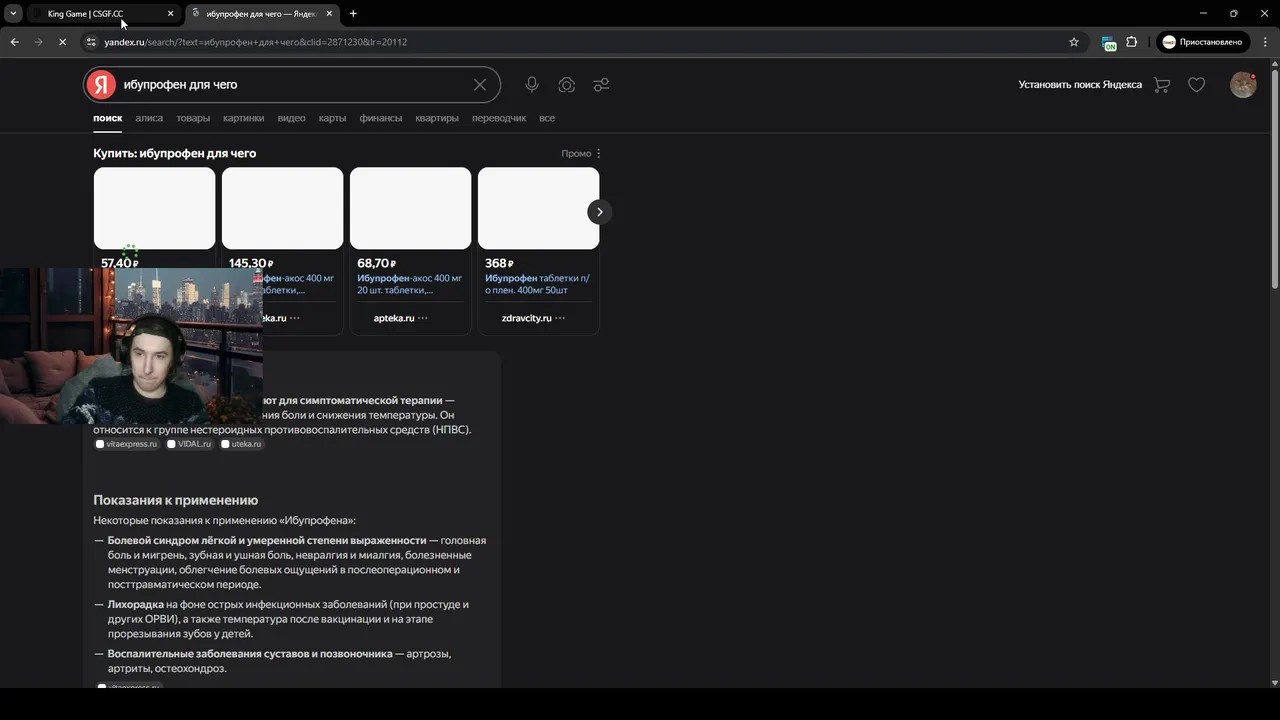Click the 145,30 ₽ product thumbnail
This screenshot has height=720, width=1280.
click(282, 208)
